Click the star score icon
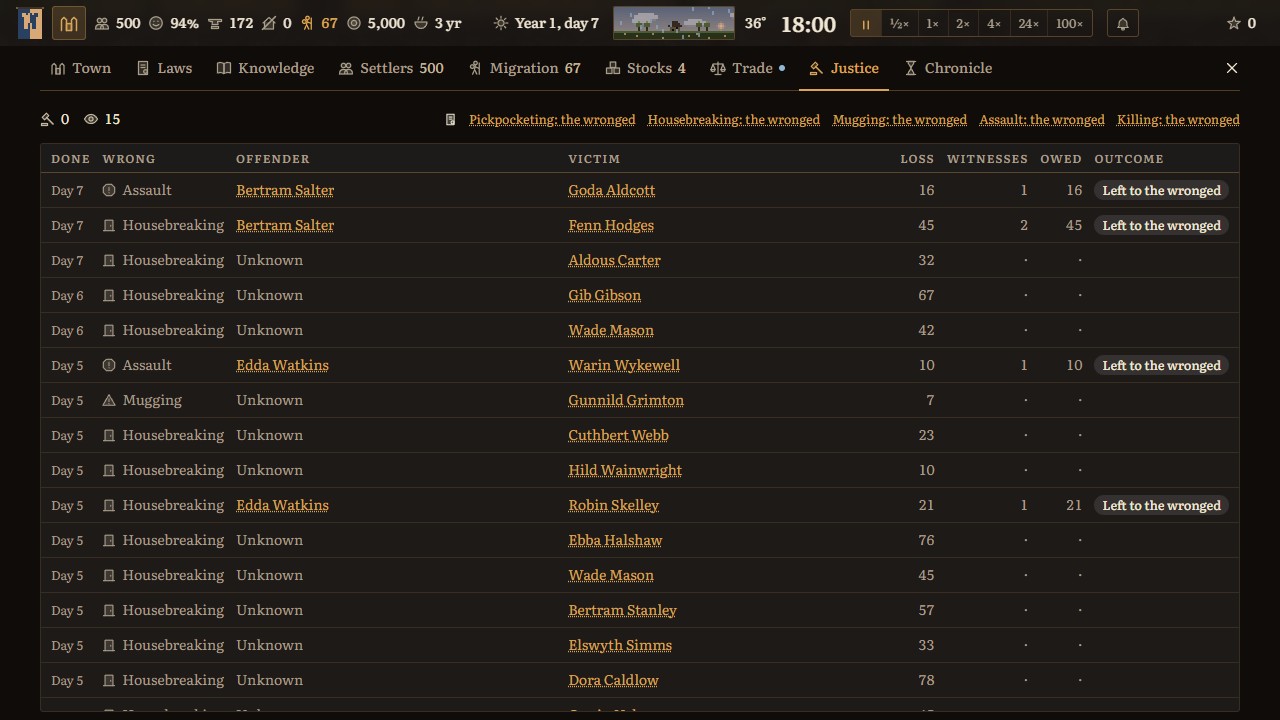The width and height of the screenshot is (1280, 720). point(1234,23)
